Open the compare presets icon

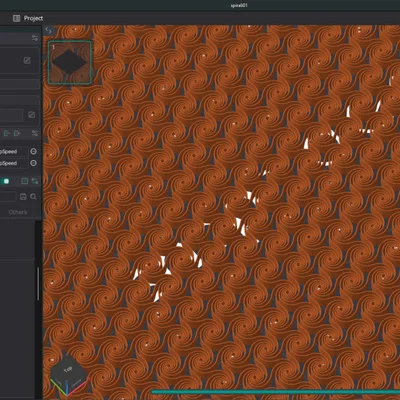coord(25,181)
